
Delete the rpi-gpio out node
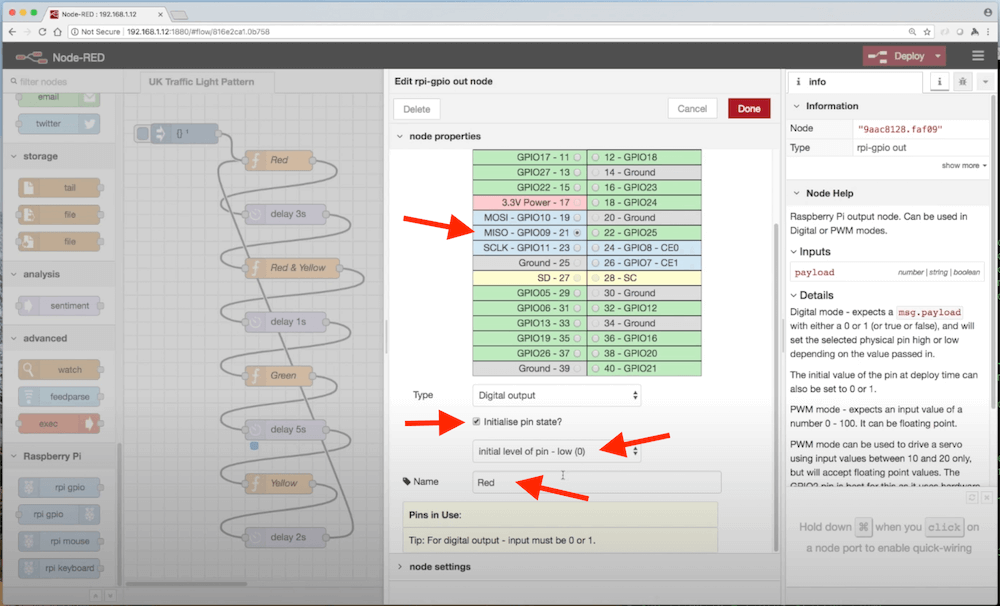click(x=416, y=109)
